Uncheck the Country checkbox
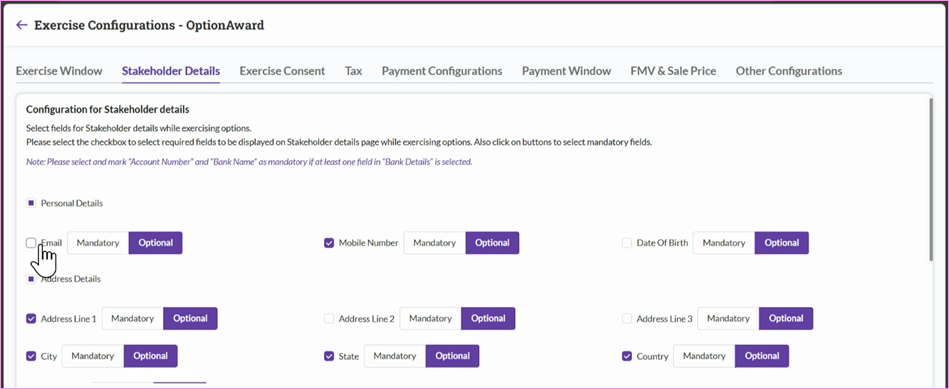 (627, 356)
